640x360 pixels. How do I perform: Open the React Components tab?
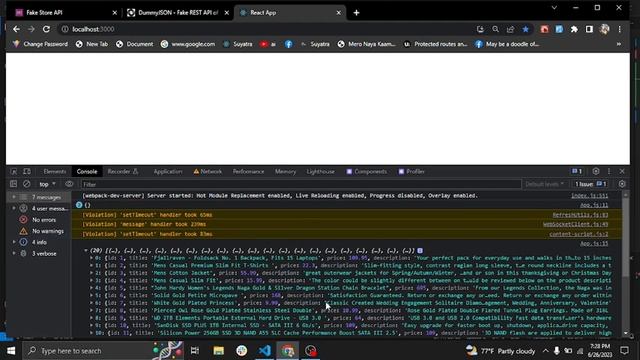pyautogui.click(x=367, y=171)
